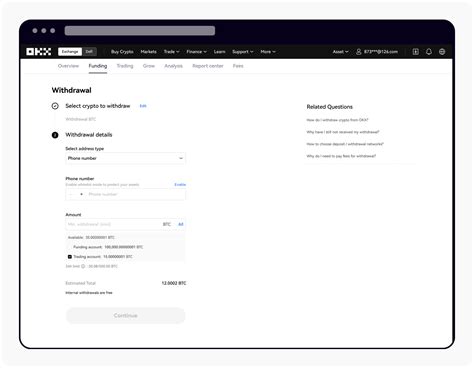
Task: Expand the Finance menu
Action: click(196, 52)
